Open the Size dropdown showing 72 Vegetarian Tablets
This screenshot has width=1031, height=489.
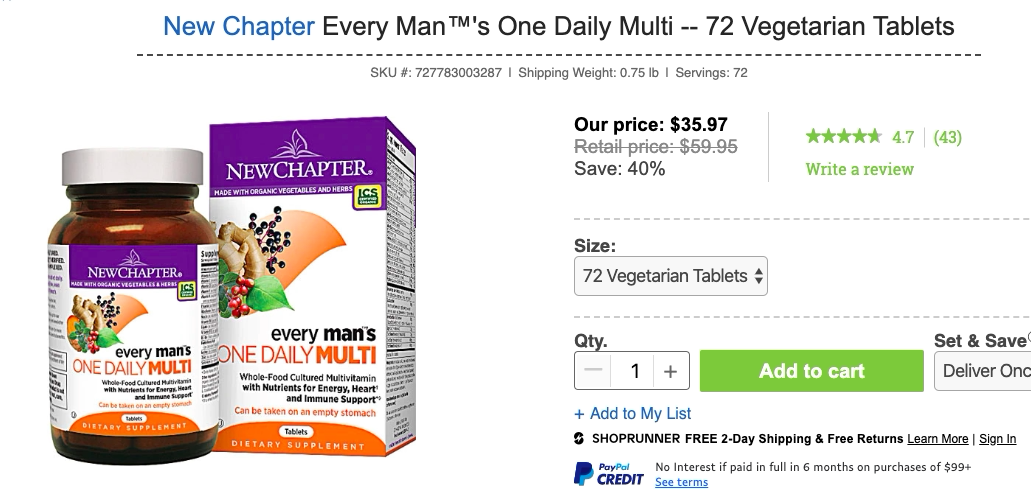click(664, 276)
